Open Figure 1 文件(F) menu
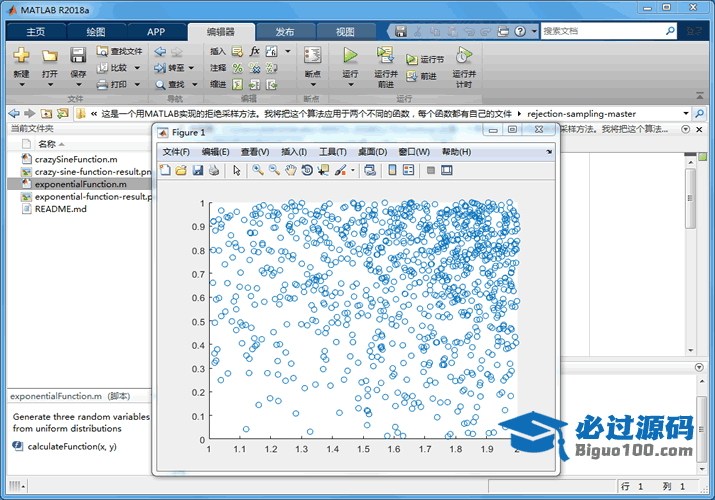This screenshot has height=500, width=715. tap(176, 152)
